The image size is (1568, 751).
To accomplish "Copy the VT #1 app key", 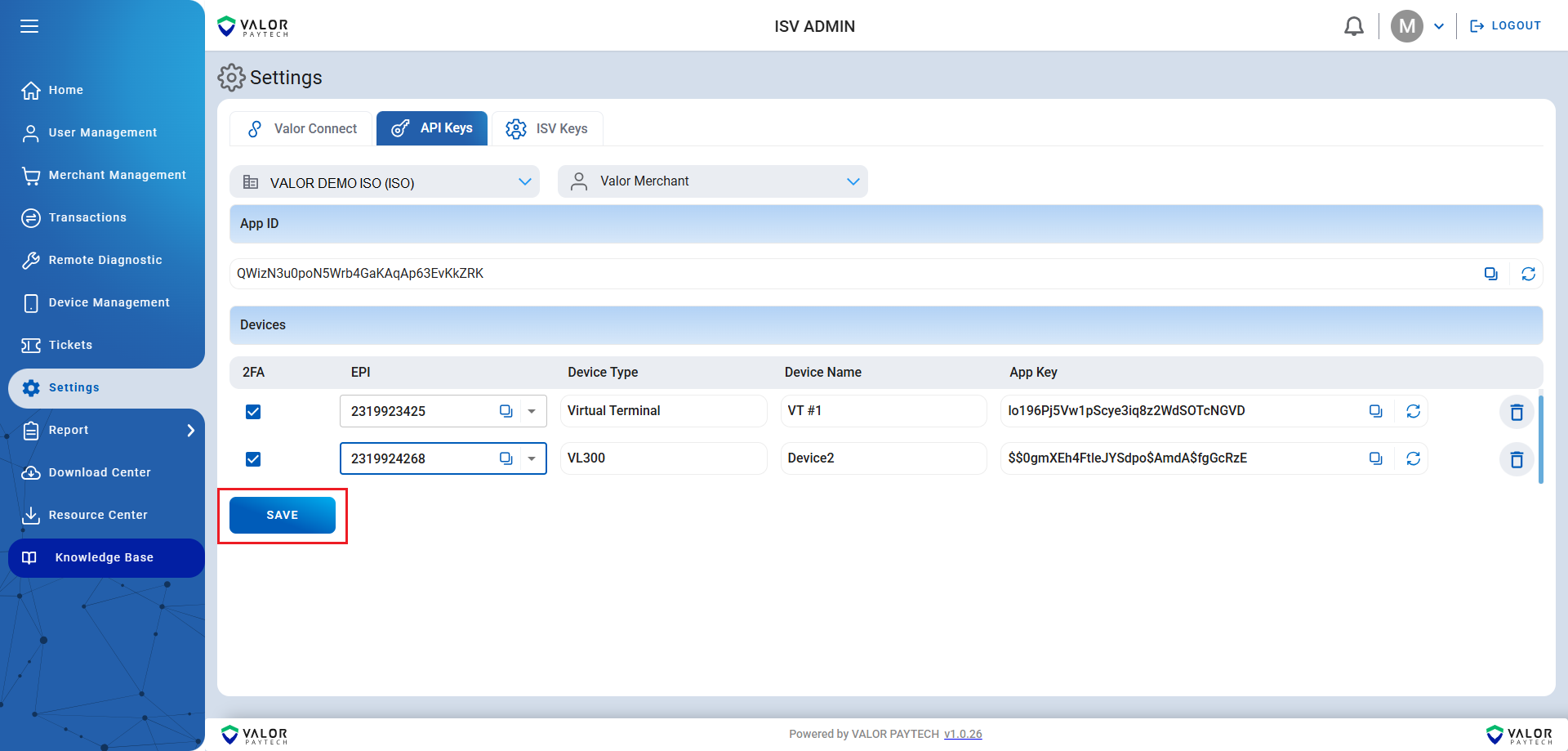I will 1375,411.
